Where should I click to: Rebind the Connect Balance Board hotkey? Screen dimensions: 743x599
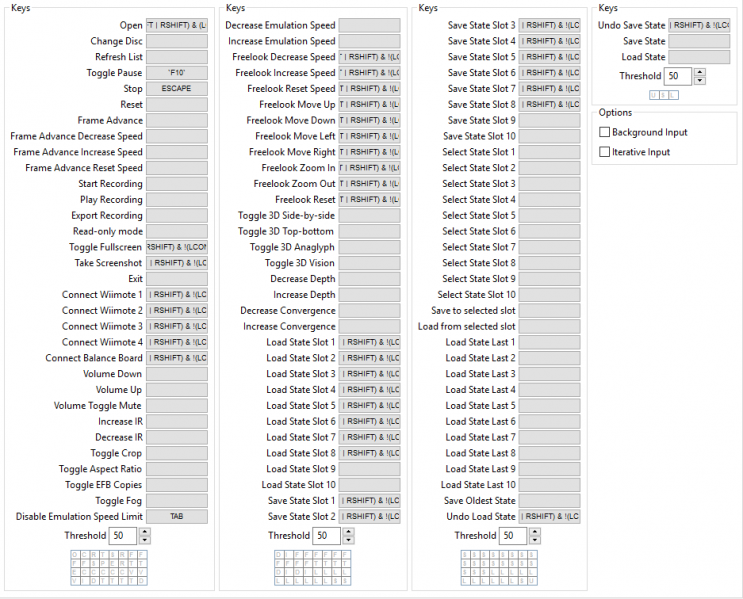[177, 358]
